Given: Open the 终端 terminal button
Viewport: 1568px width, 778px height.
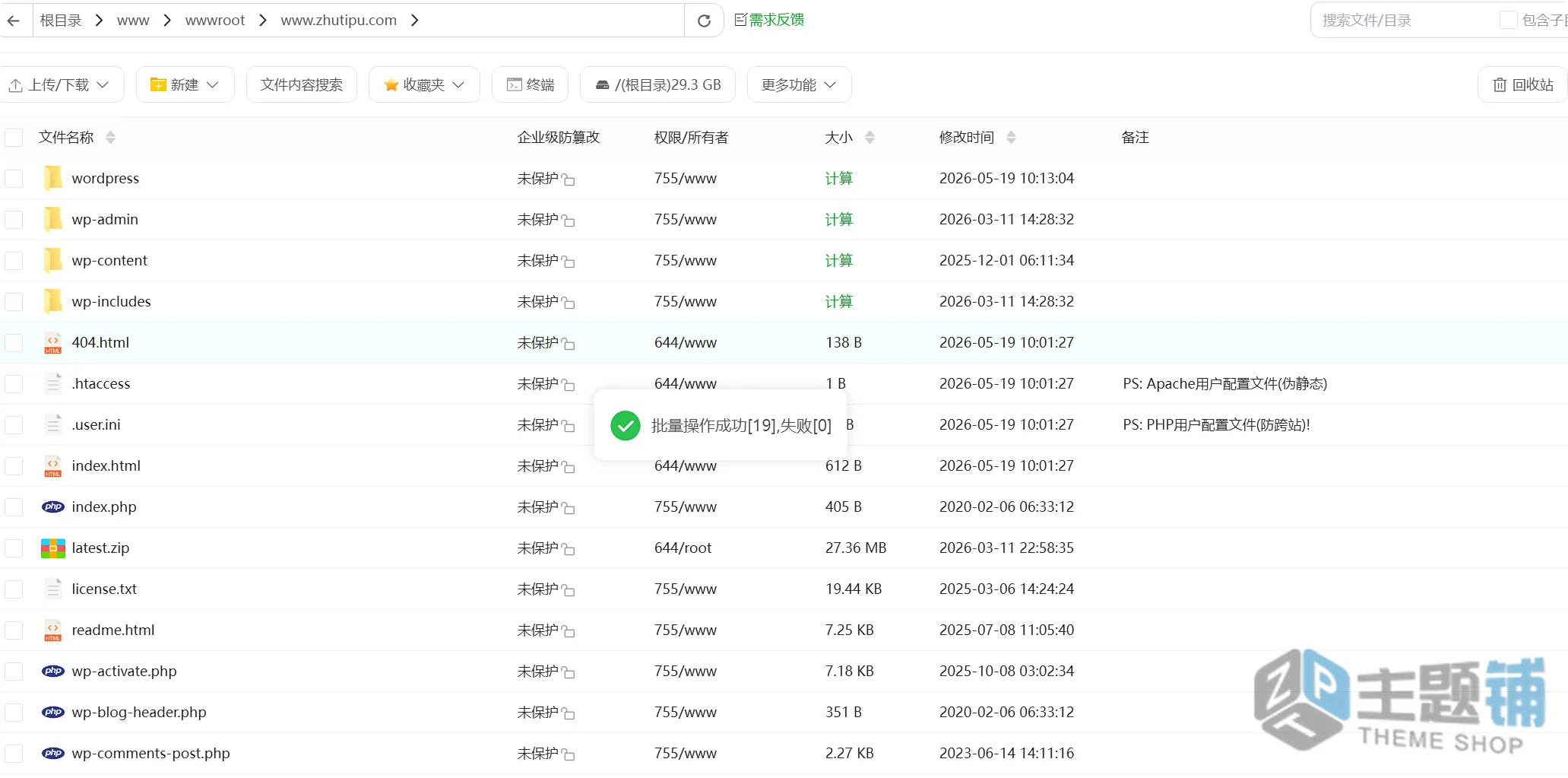Looking at the screenshot, I should (531, 84).
